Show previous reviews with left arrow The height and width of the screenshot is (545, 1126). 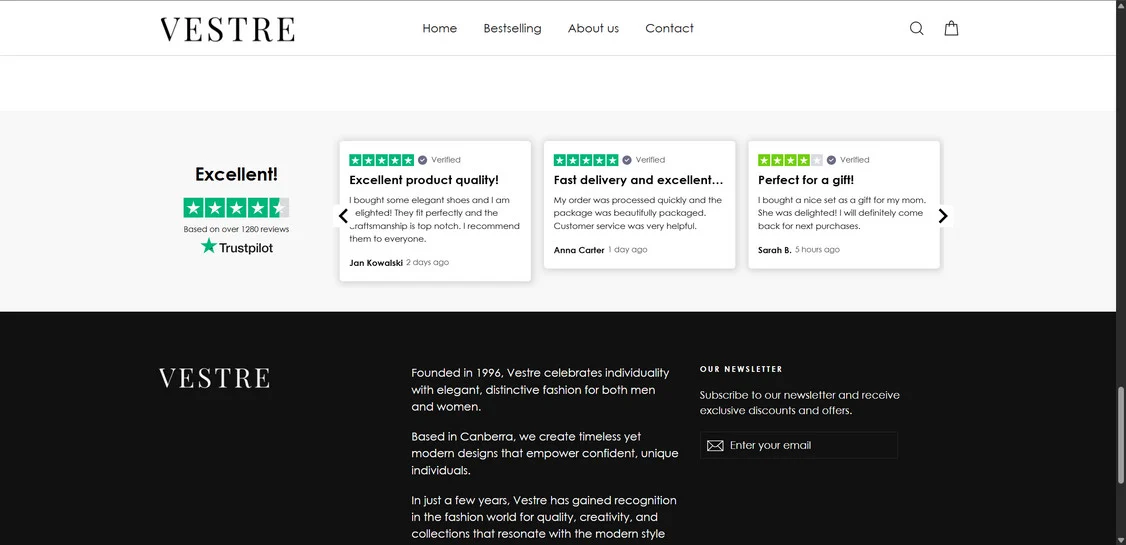pos(343,215)
